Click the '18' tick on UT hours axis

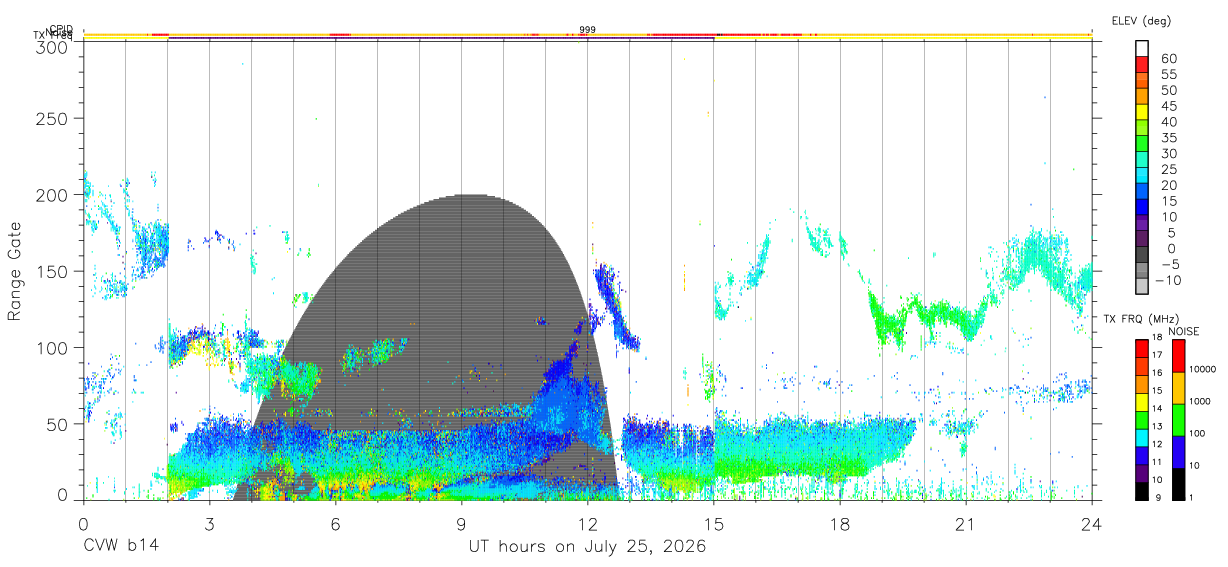coord(839,523)
